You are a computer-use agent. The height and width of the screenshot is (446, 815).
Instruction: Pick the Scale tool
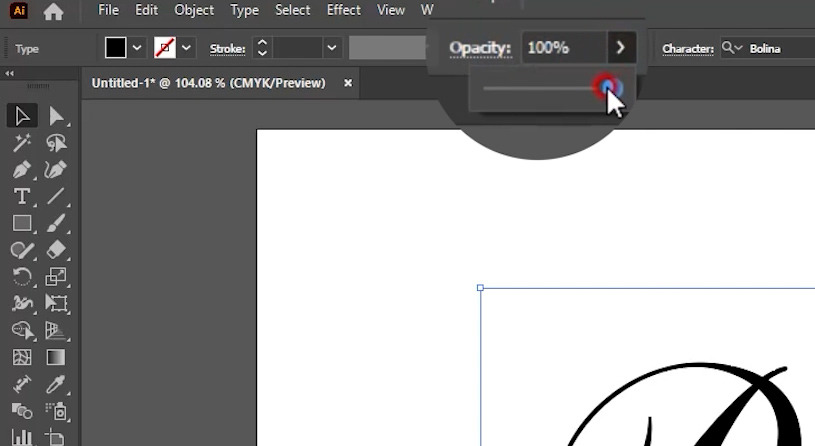56,277
